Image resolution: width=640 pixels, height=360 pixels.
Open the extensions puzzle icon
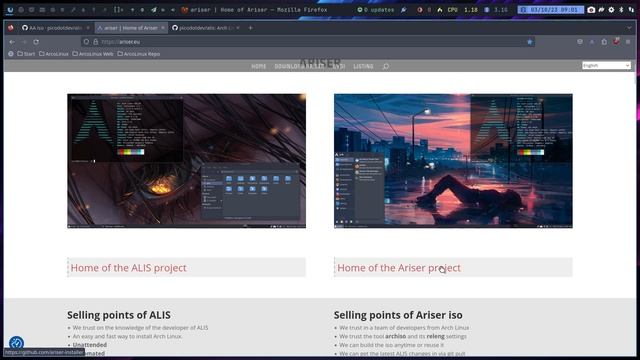pos(604,42)
